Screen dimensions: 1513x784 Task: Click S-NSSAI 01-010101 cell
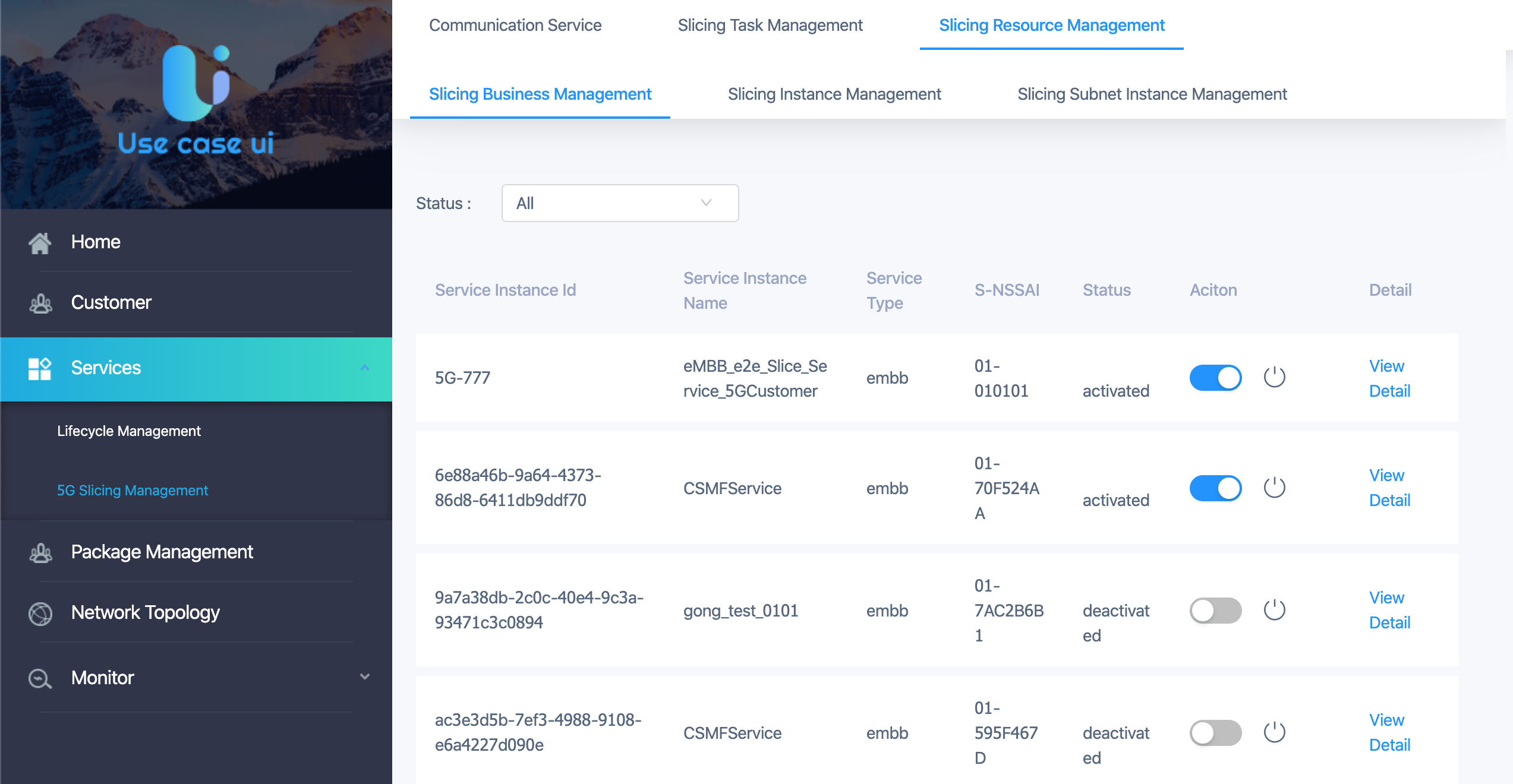click(1001, 378)
